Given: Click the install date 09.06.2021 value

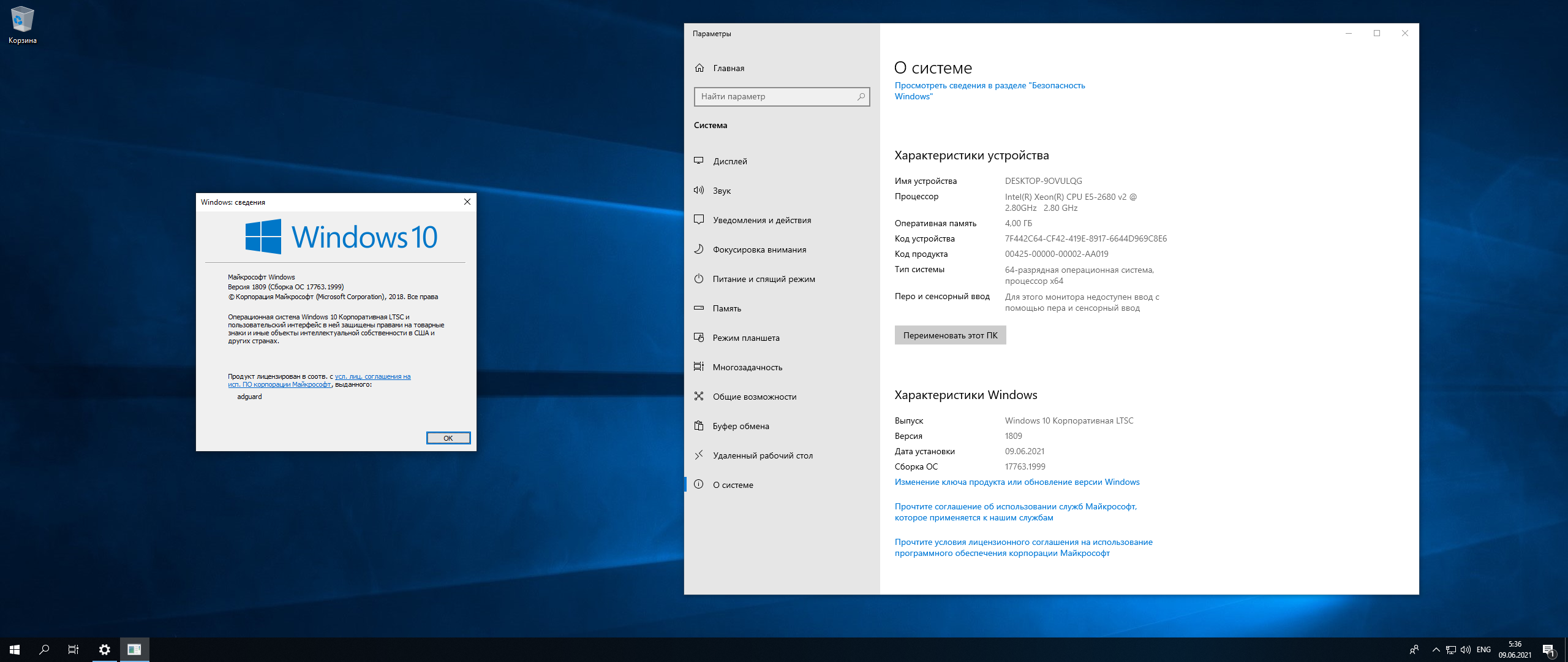Looking at the screenshot, I should pos(1024,451).
